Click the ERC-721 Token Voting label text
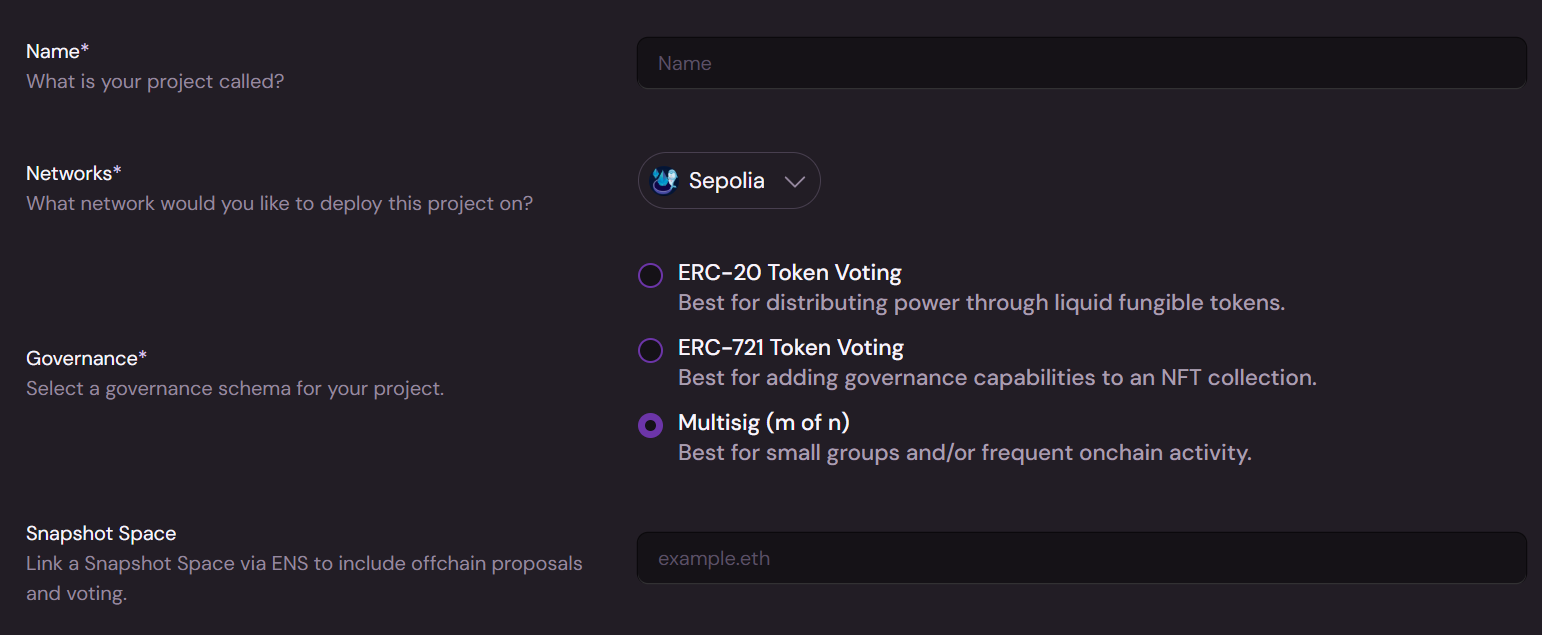The image size is (1542, 635). pyautogui.click(x=790, y=348)
